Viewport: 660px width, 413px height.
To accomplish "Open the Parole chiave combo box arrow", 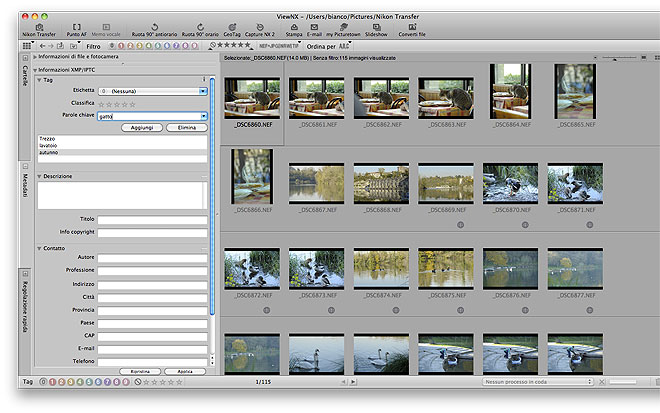I will click(203, 116).
